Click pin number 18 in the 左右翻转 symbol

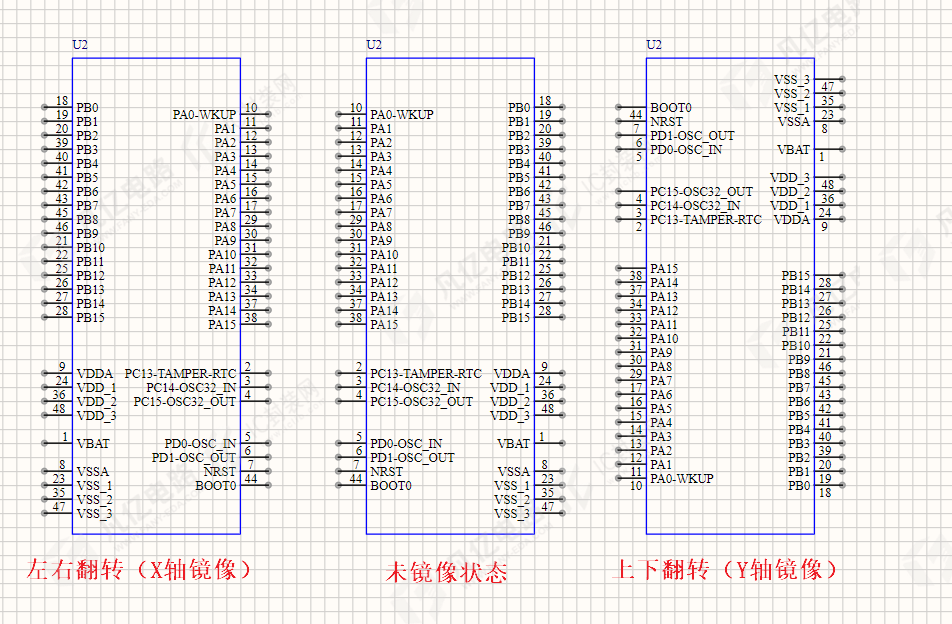(62, 101)
